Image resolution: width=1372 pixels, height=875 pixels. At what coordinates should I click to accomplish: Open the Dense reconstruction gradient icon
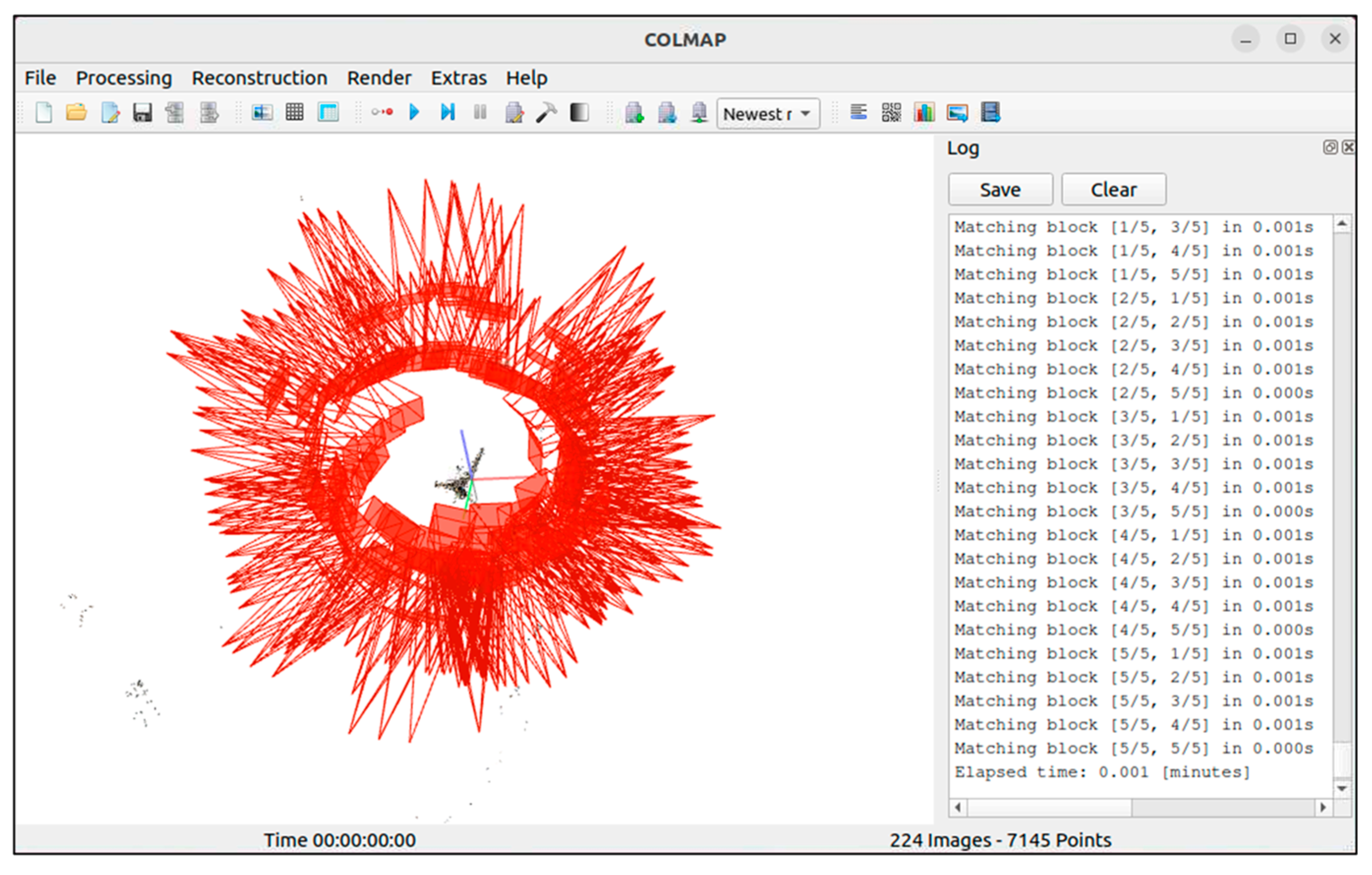point(579,112)
